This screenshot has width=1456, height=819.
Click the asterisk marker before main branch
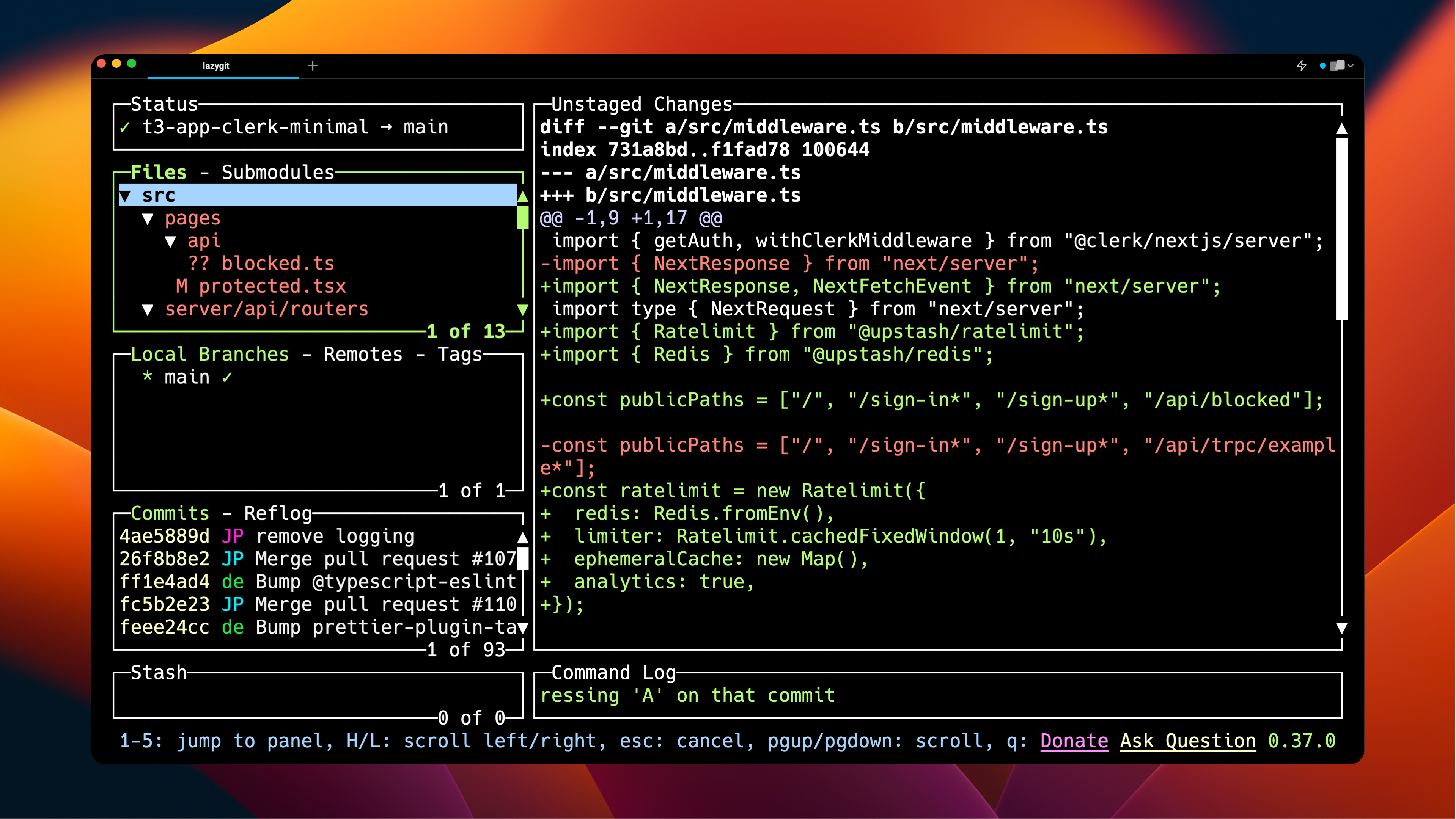click(x=148, y=376)
